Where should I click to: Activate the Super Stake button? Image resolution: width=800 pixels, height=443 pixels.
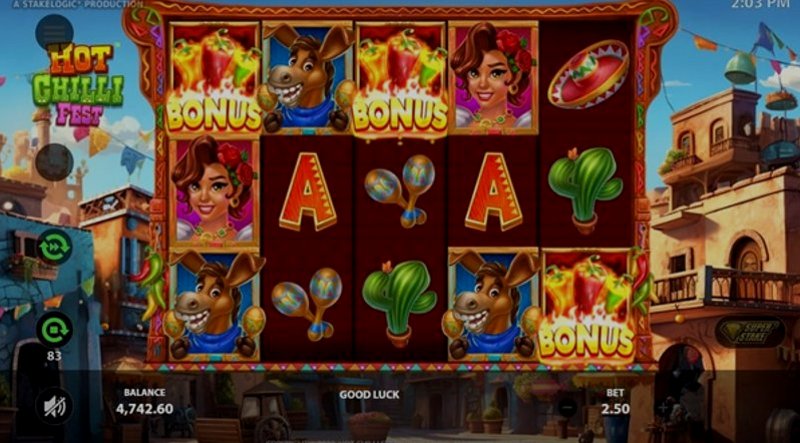(749, 332)
